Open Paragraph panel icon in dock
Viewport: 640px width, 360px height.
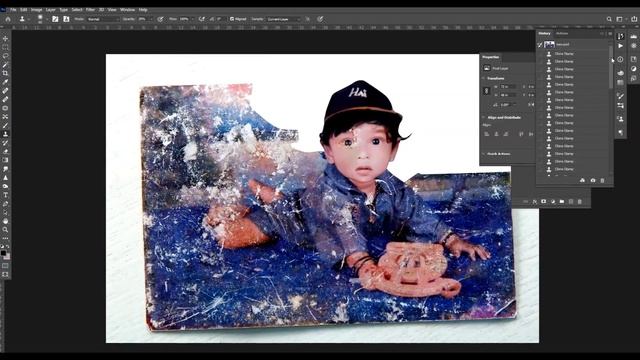[x=620, y=133]
